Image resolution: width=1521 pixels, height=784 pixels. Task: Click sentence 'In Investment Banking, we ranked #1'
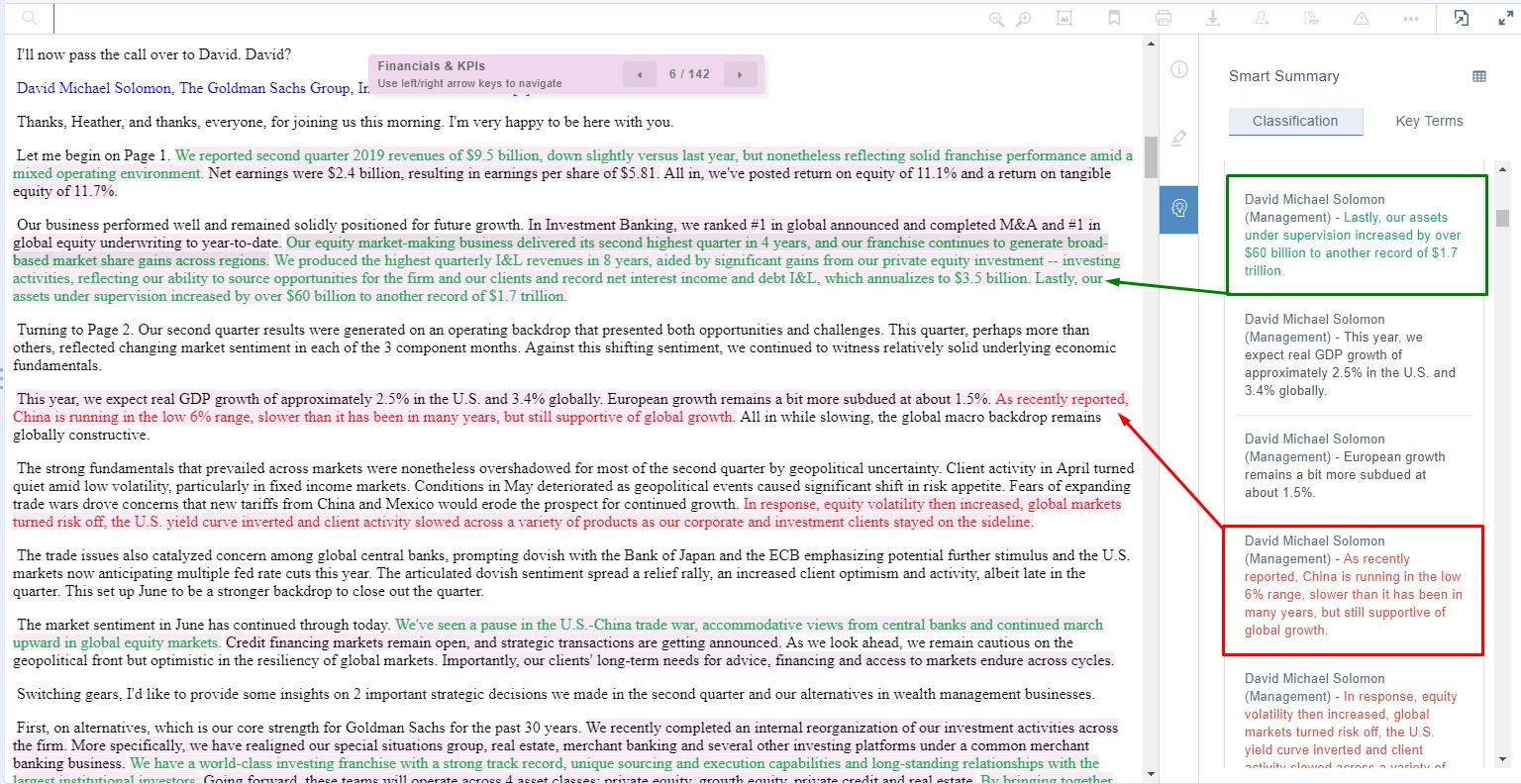coord(557,234)
